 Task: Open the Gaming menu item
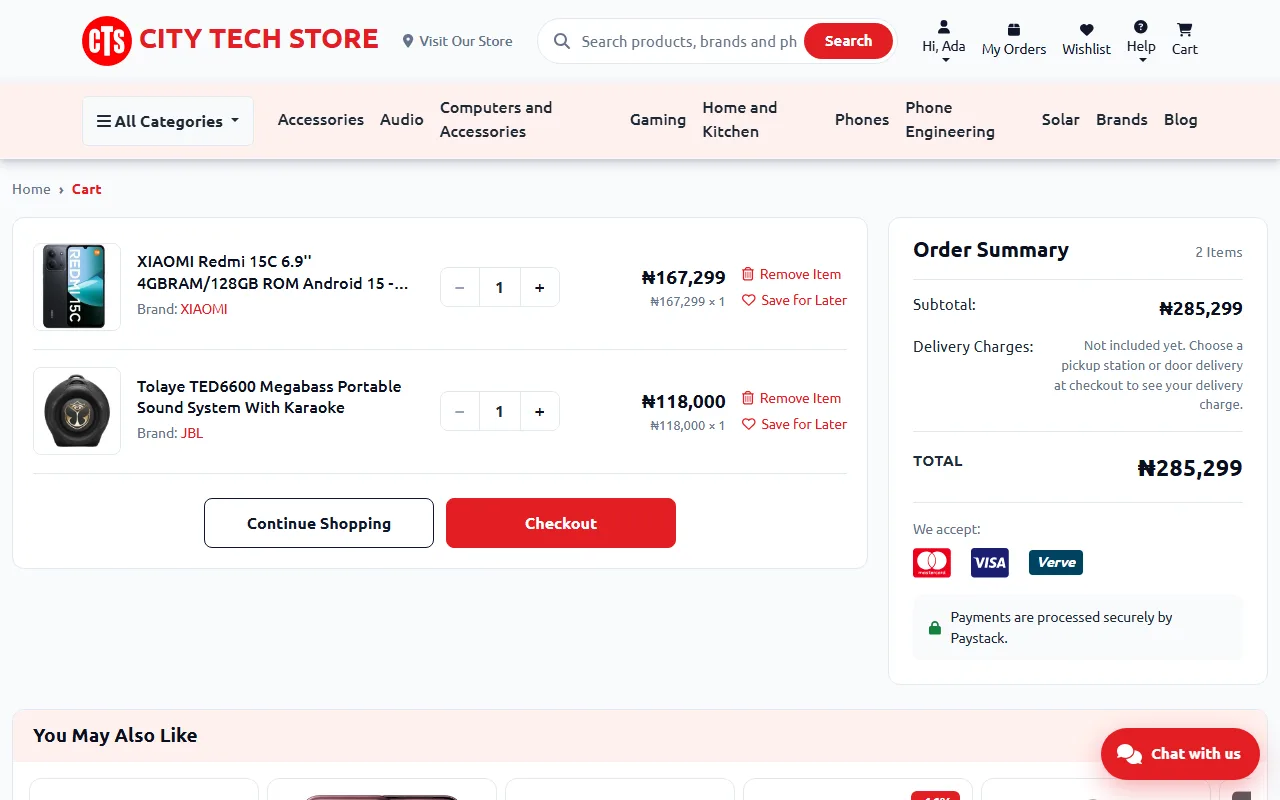pyautogui.click(x=658, y=119)
